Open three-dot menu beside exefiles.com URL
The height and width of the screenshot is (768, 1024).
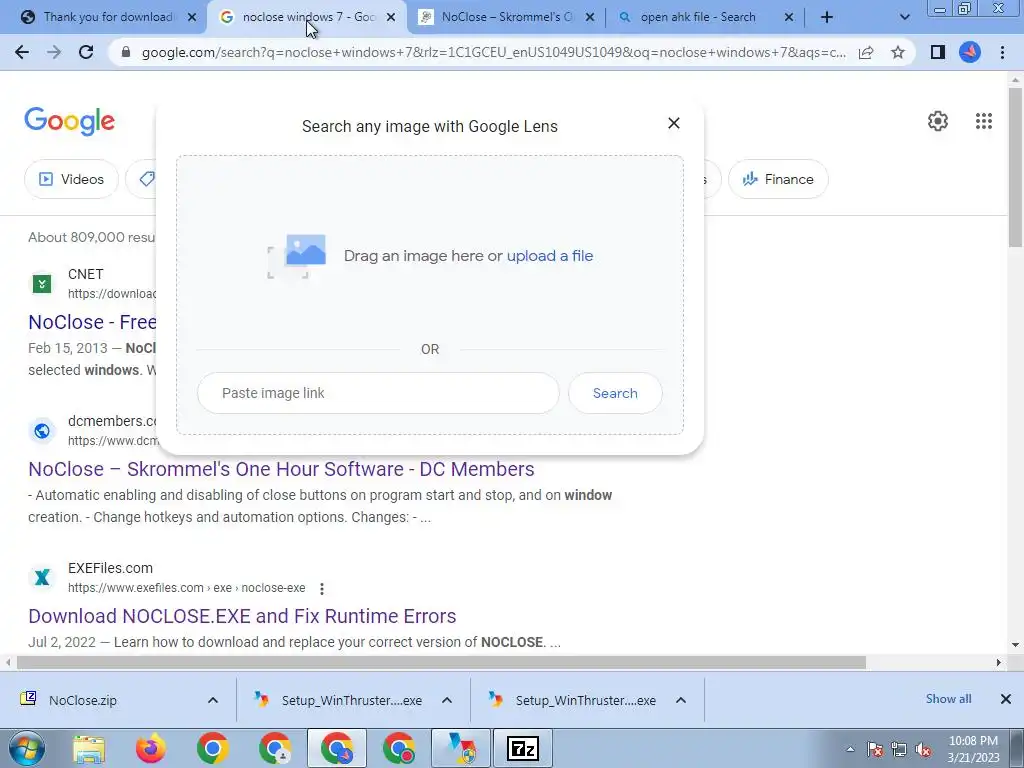(322, 588)
